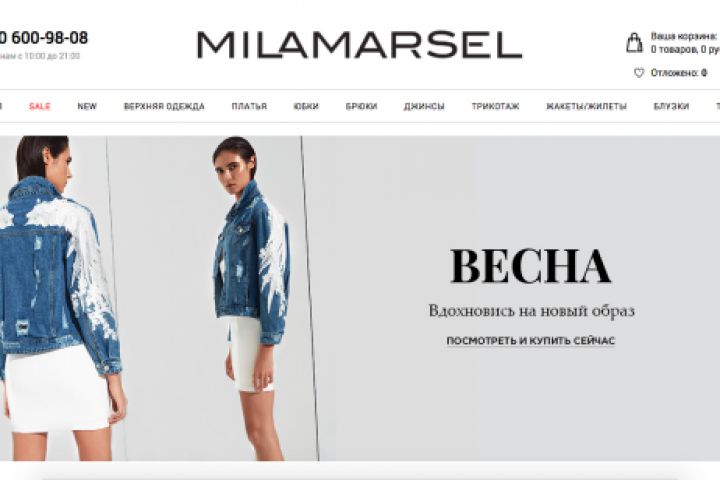The image size is (720, 480).
Task: Open Верхняя одежда category
Action: point(164,106)
